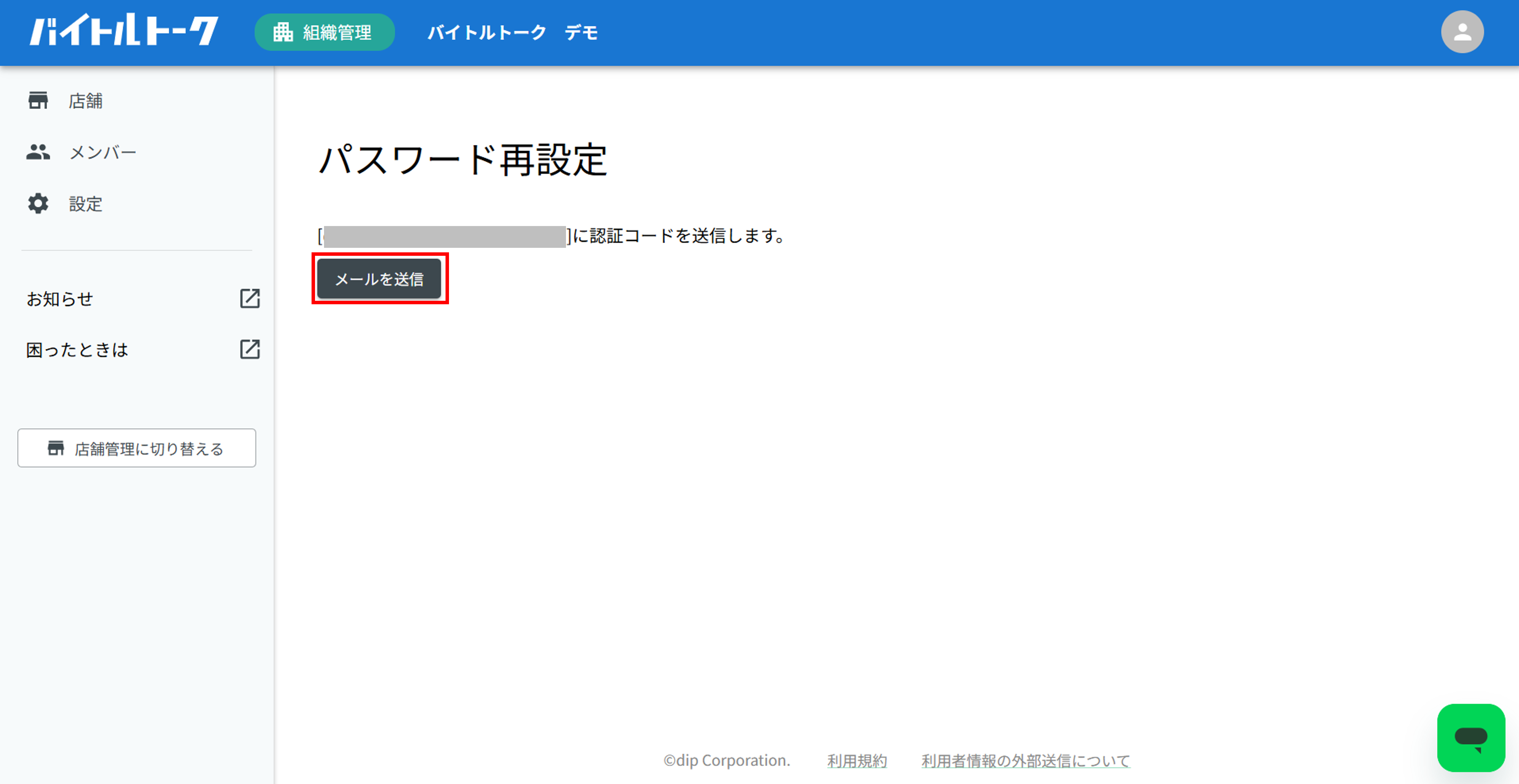Open the user account avatar menu

[x=1462, y=32]
